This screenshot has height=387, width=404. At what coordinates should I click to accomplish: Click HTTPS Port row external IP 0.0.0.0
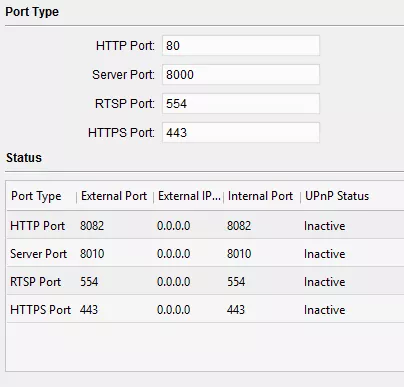click(x=173, y=310)
